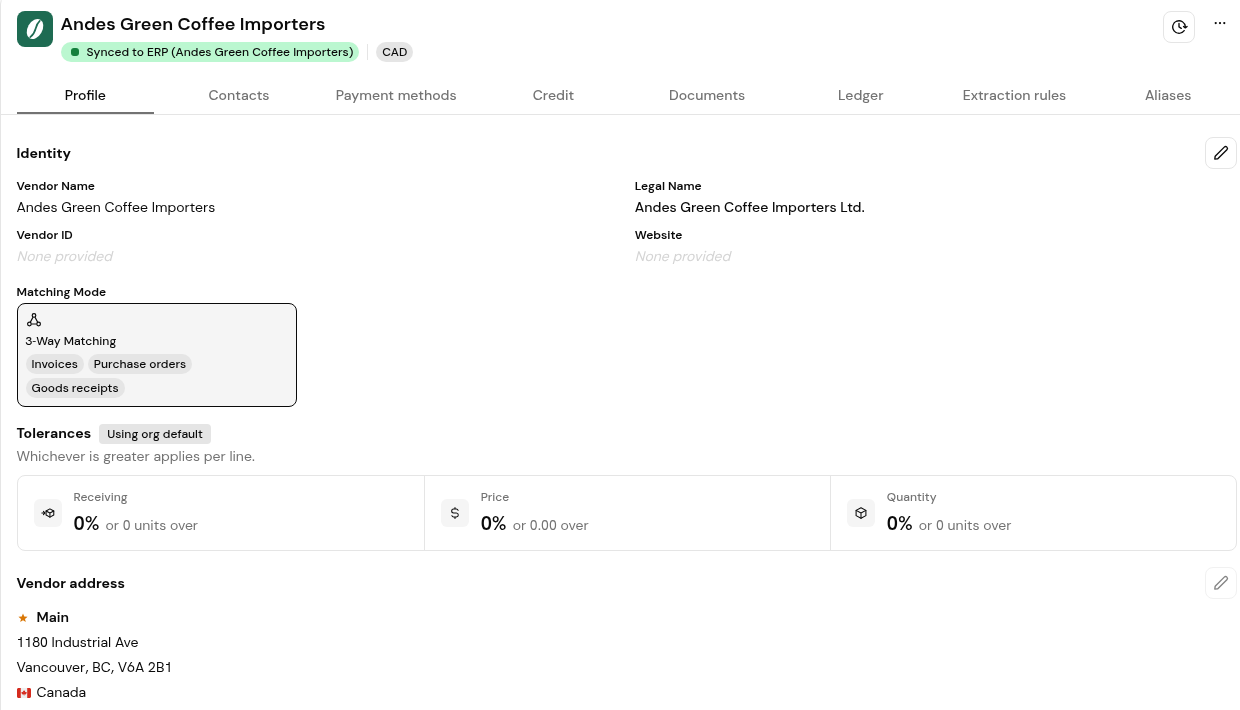Click the Quantity tolerance card
The image size is (1240, 710).
[x=1033, y=513]
